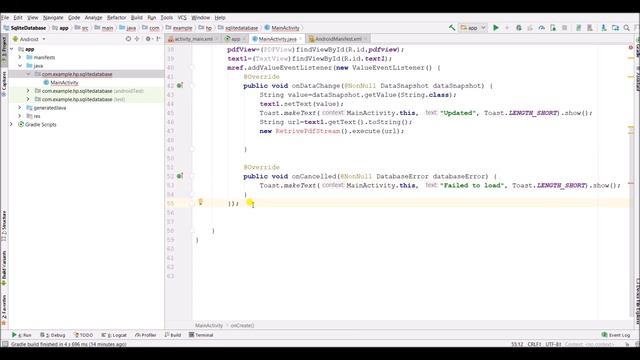Run the app with the green play button
Image resolution: width=640 pixels, height=360 pixels.
coord(496,28)
